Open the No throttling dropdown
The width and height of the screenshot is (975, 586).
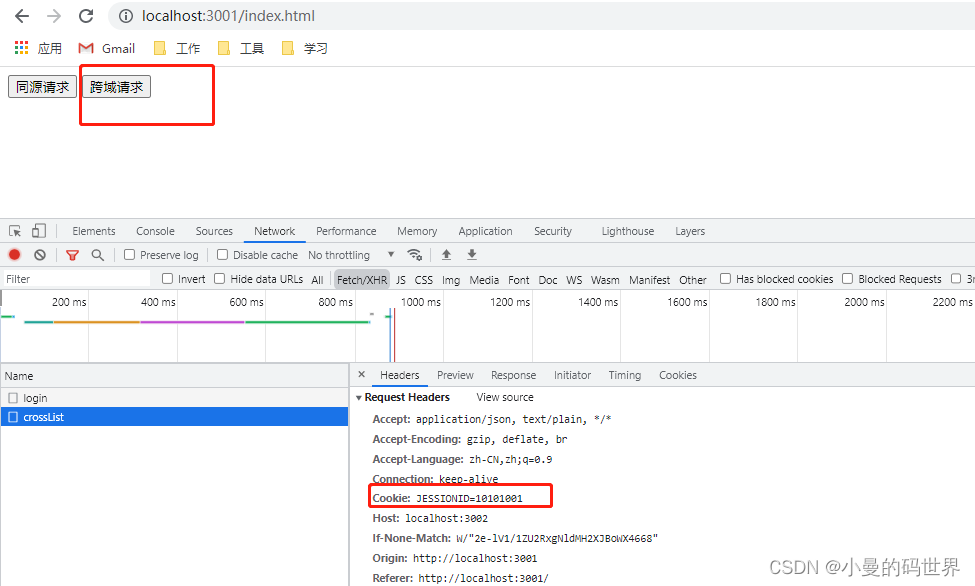tap(350, 255)
